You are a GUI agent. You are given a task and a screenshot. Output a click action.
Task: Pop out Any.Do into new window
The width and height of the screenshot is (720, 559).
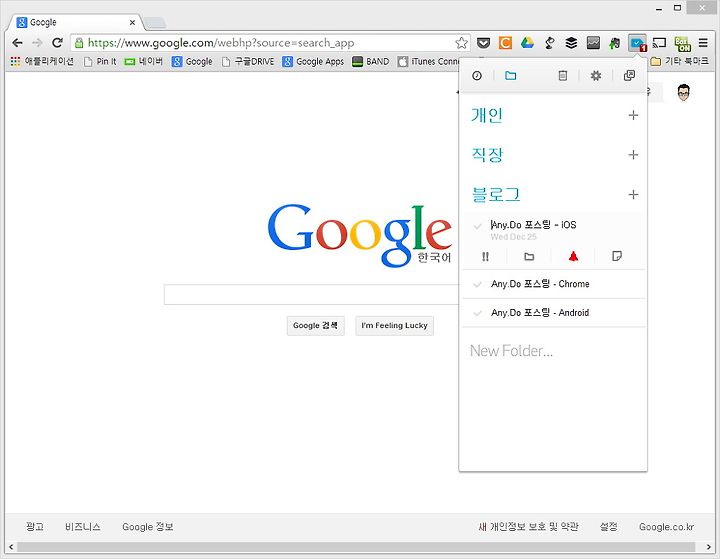click(x=629, y=76)
